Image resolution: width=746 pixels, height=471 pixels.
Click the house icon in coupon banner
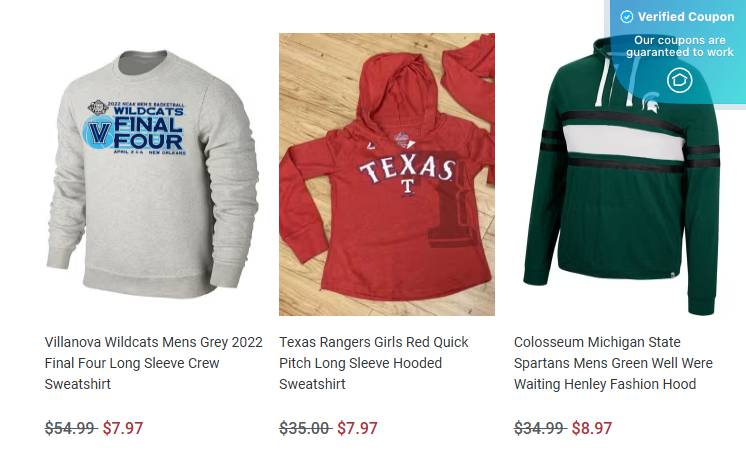(679, 80)
